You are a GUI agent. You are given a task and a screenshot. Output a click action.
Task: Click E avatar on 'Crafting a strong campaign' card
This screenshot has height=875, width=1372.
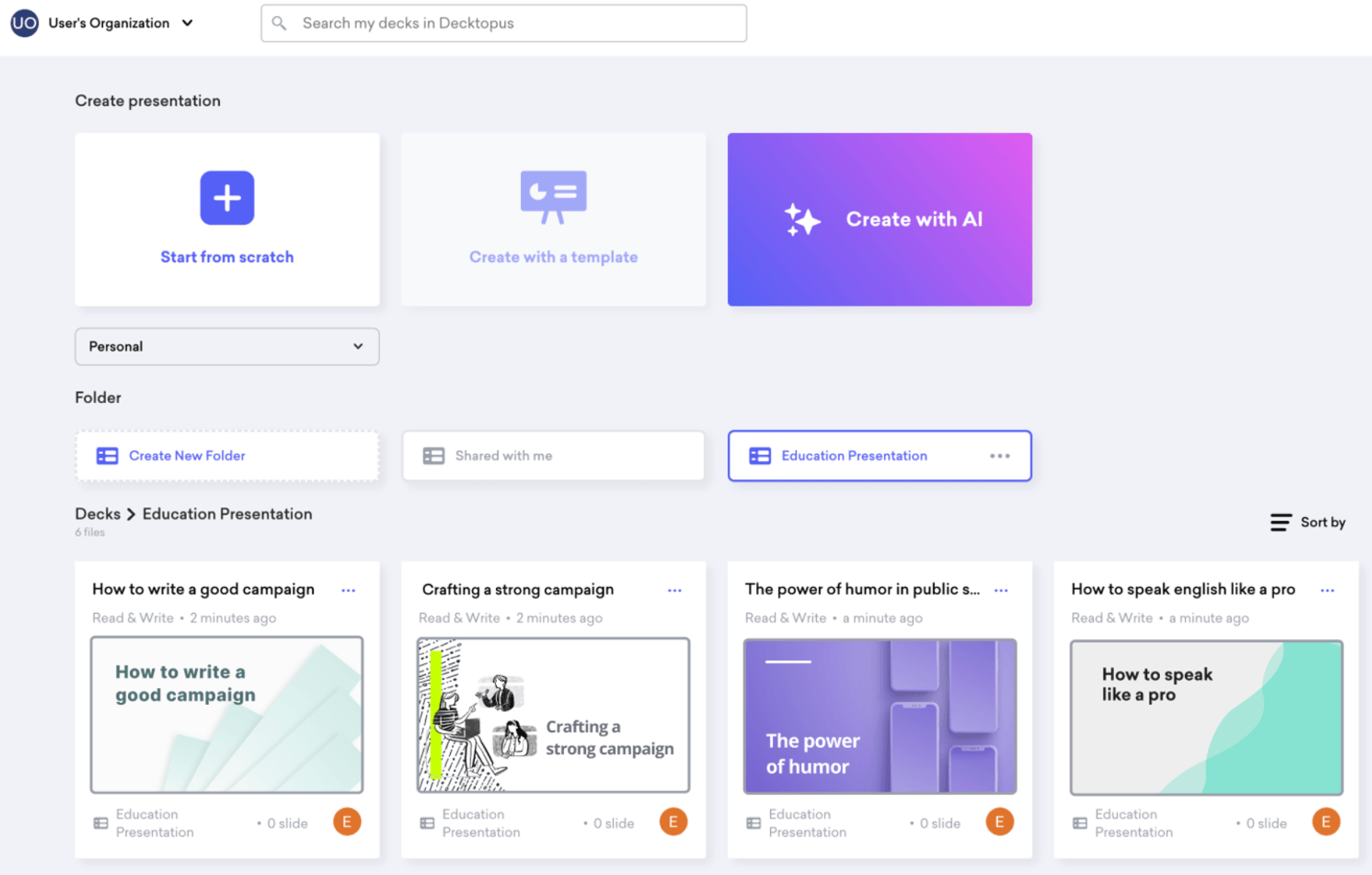click(674, 822)
